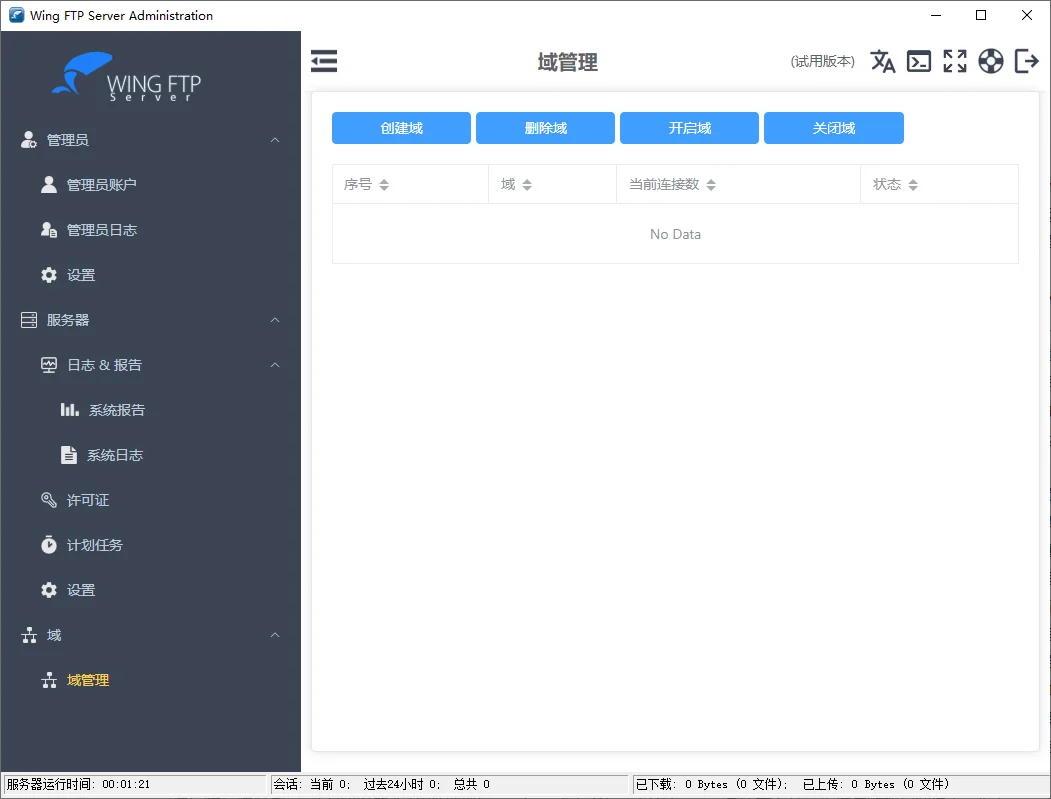Select 域管理 in the sidebar
The image size is (1051, 799).
coord(150,680)
